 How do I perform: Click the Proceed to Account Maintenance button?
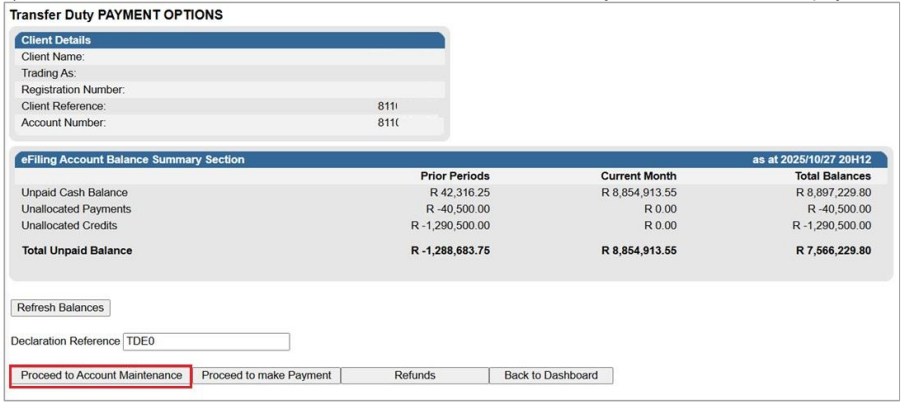pos(100,375)
